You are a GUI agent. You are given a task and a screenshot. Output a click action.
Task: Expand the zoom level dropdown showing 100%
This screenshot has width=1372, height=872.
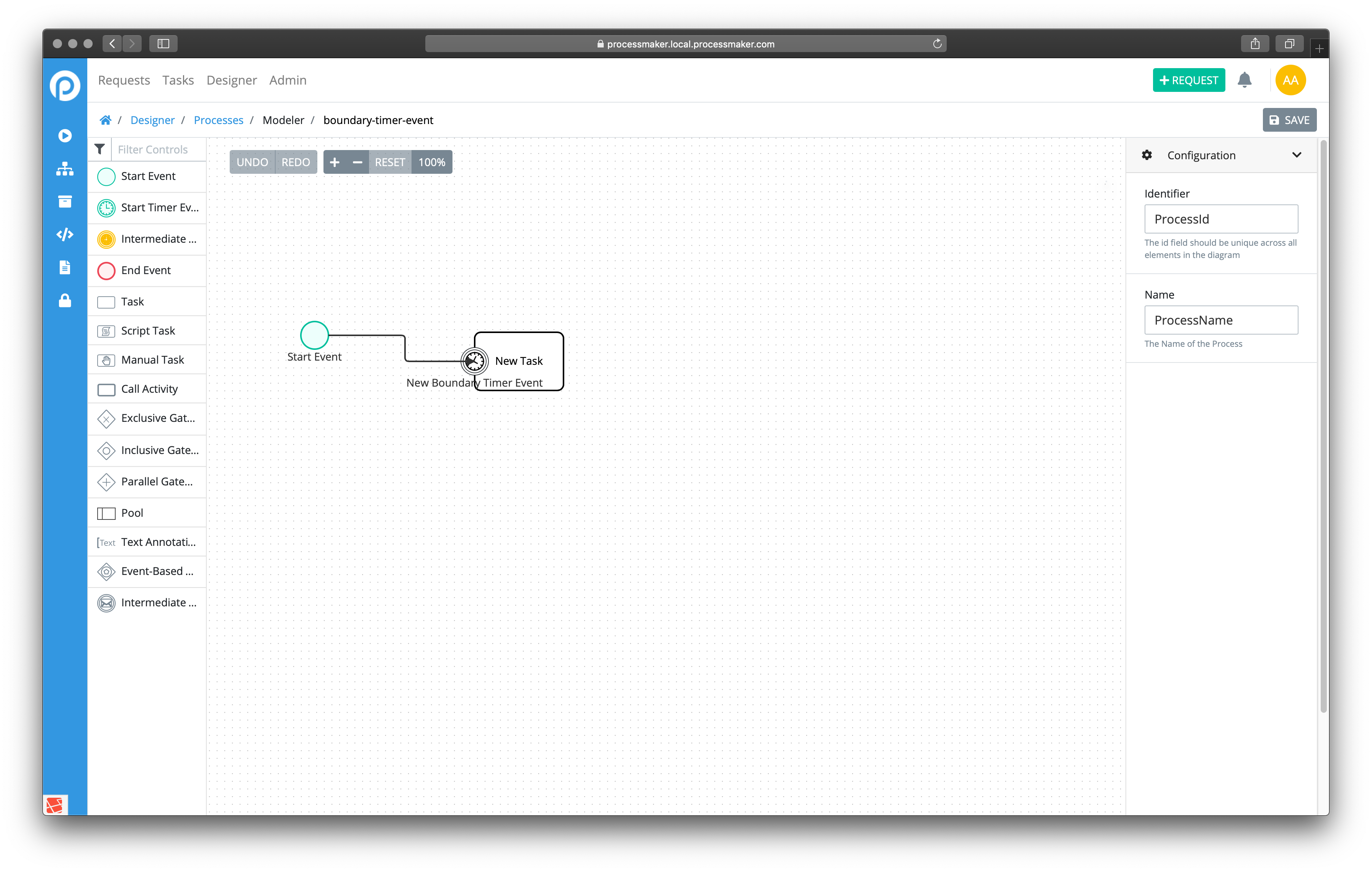431,162
